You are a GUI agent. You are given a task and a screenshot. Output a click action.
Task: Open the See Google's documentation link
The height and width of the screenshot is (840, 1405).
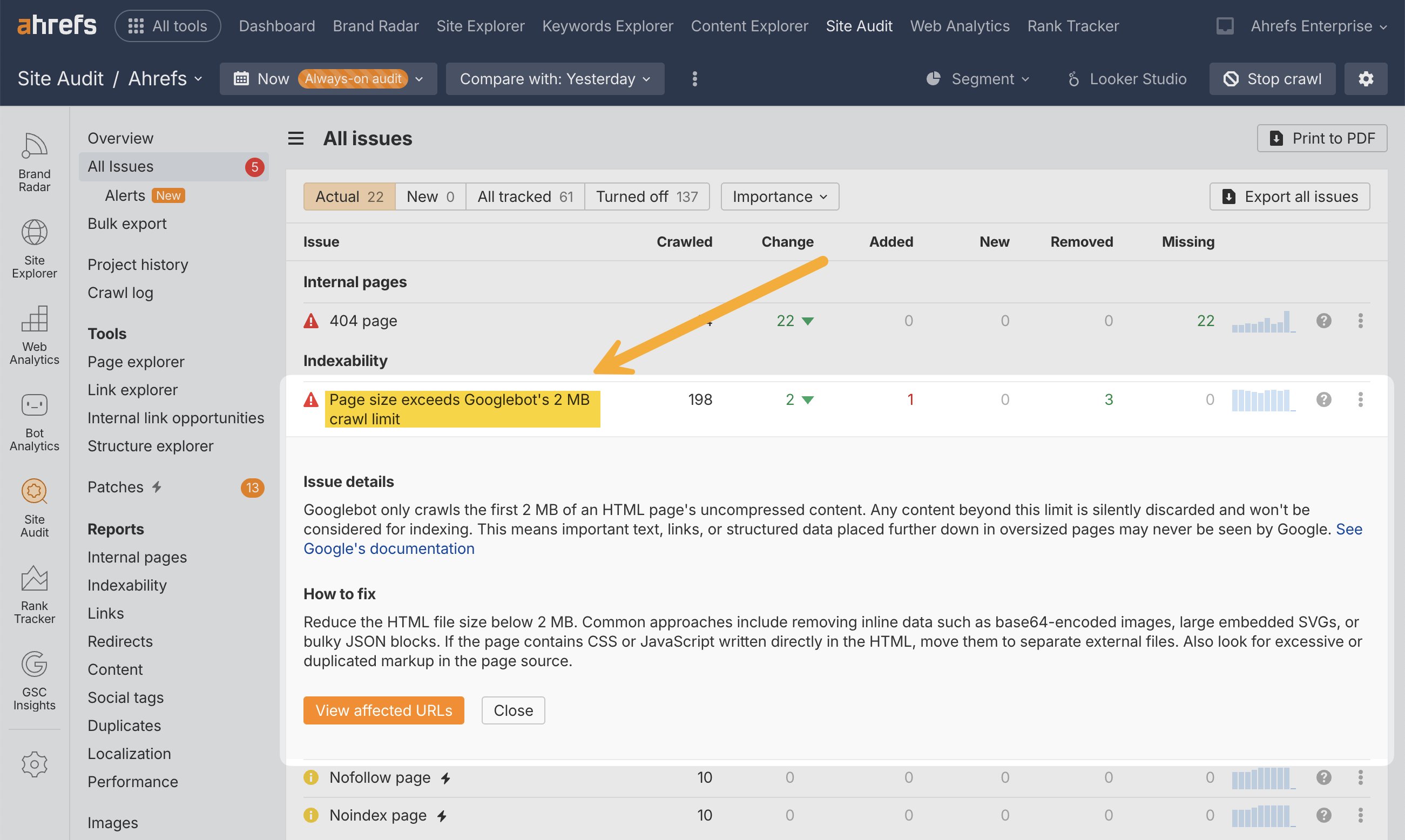[x=389, y=548]
